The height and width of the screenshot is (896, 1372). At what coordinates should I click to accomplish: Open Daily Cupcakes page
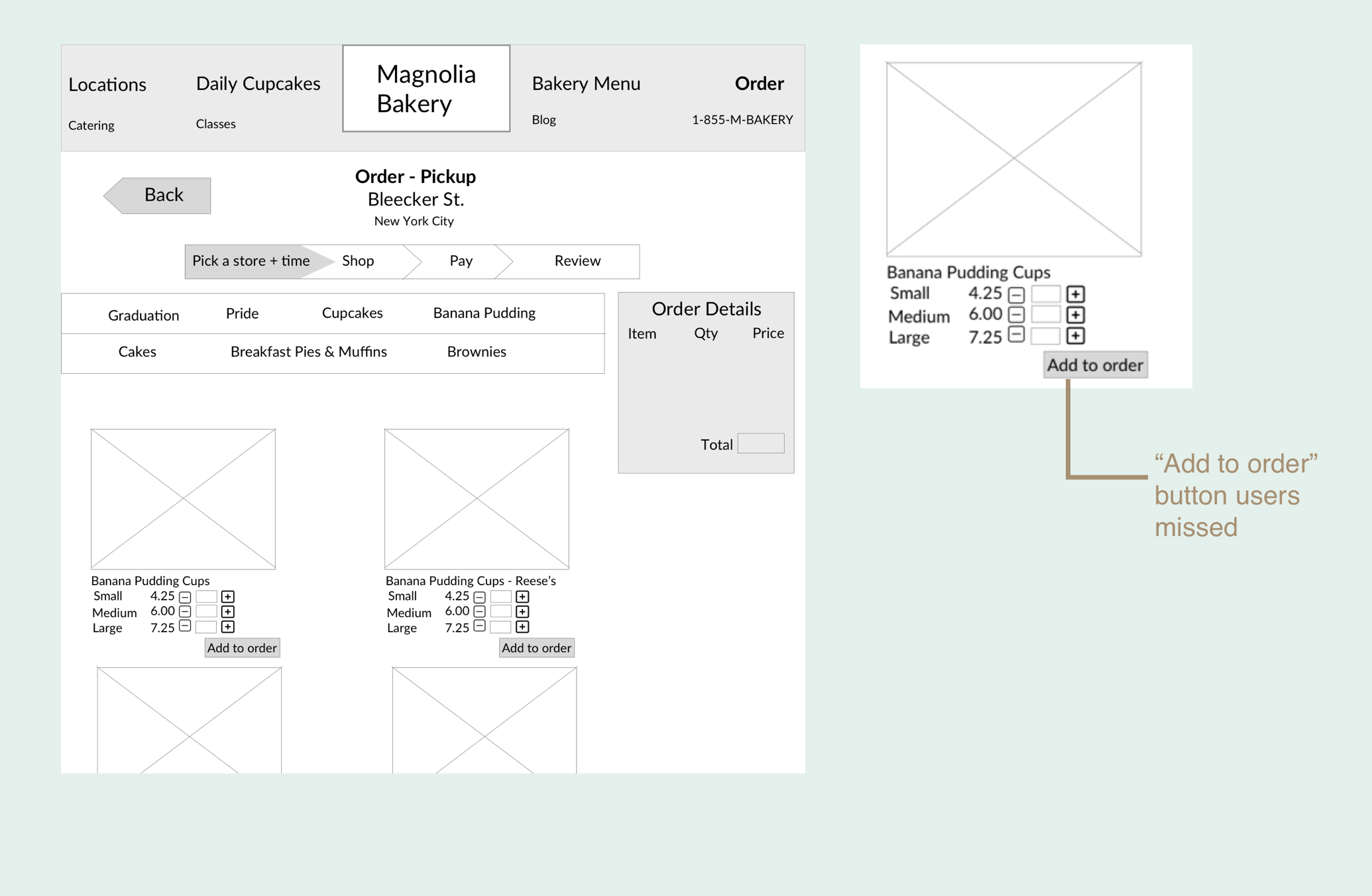point(258,84)
